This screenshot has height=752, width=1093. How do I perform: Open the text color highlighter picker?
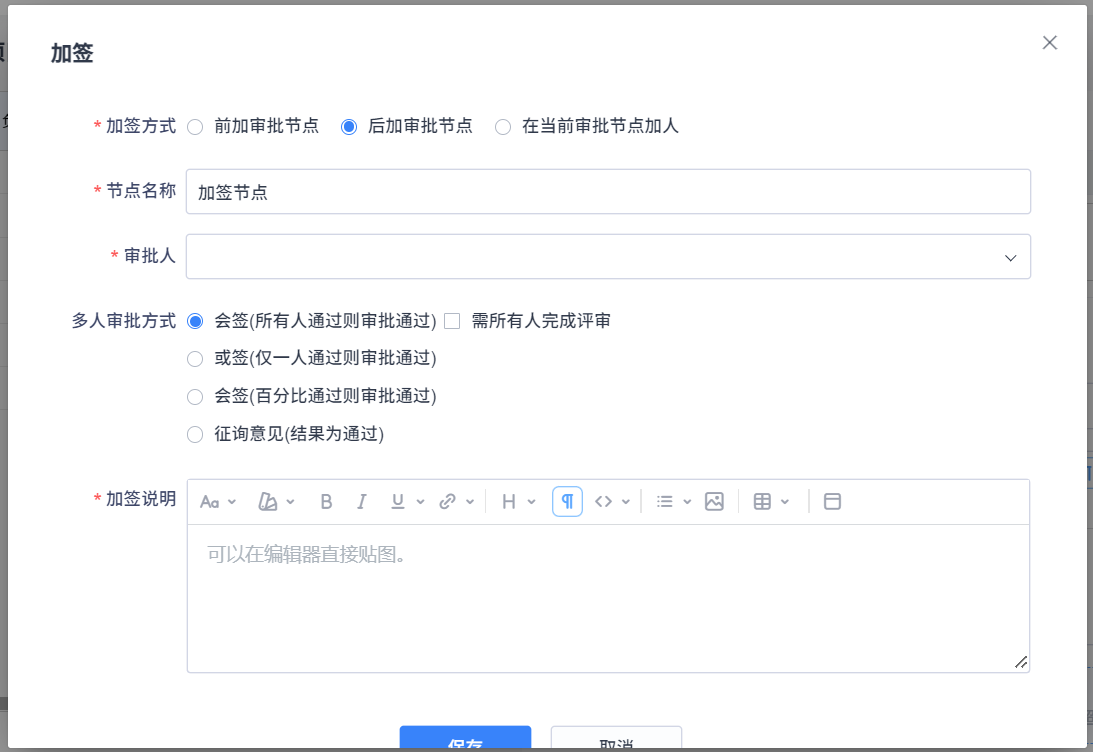pos(276,502)
